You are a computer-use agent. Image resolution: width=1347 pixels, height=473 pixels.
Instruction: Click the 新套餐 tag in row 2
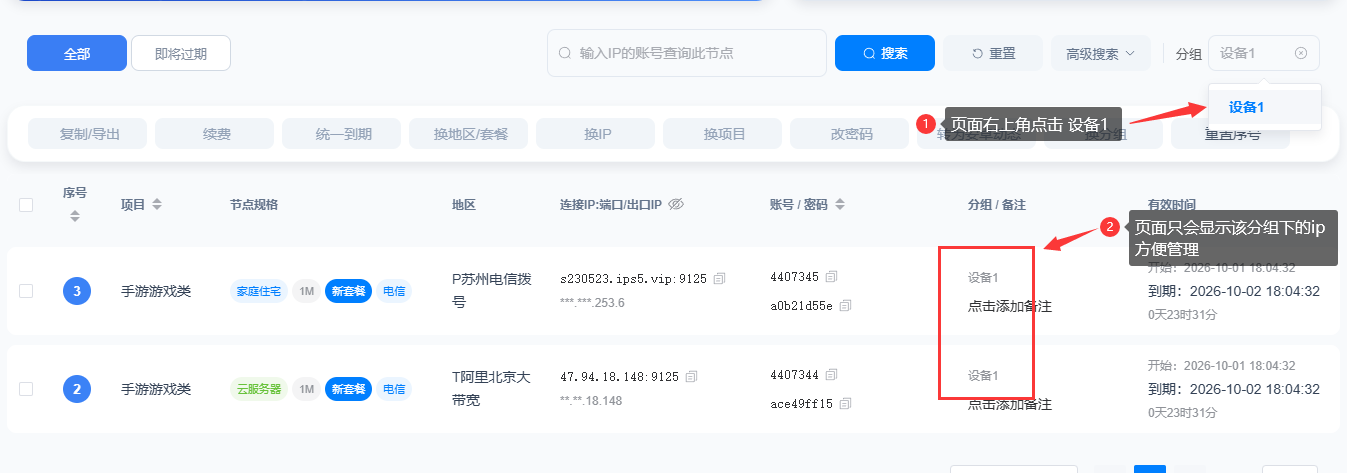coord(349,389)
